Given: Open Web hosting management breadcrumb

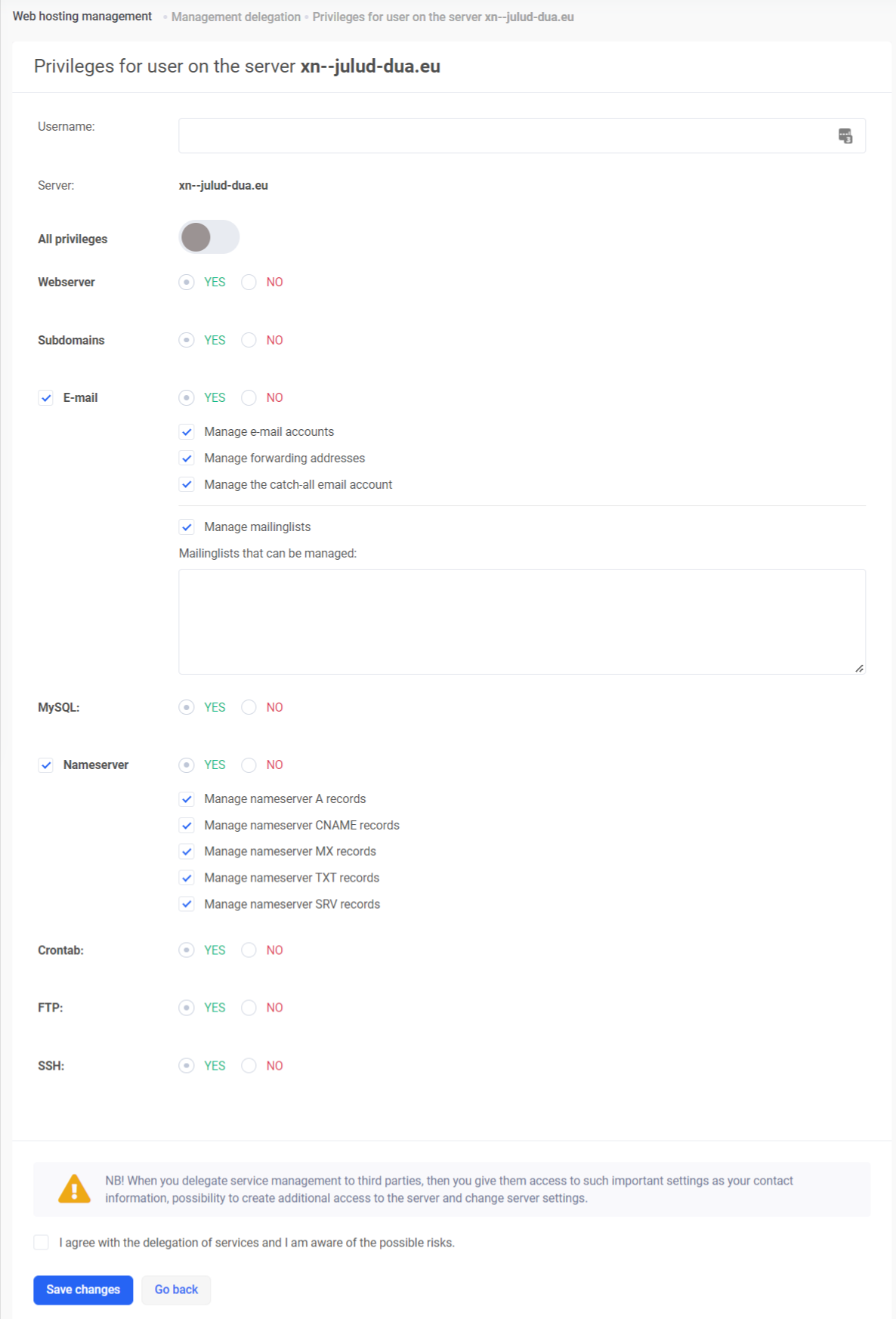Looking at the screenshot, I should pyautogui.click(x=82, y=17).
